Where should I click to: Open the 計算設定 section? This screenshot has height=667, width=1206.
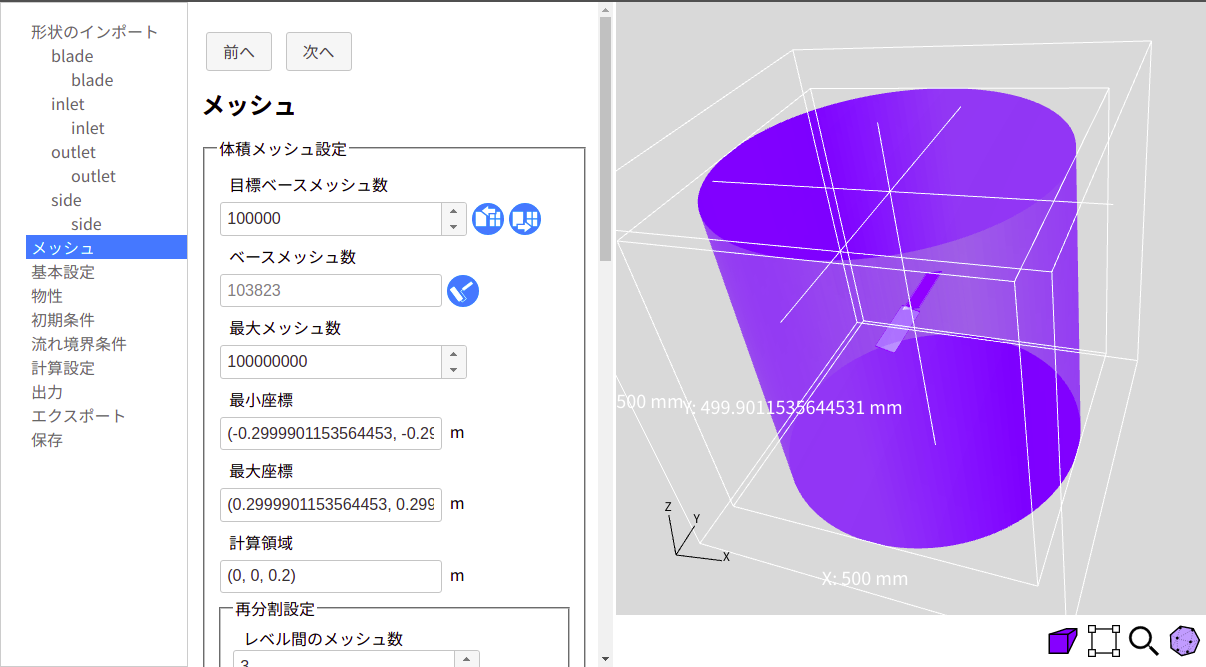point(63,368)
